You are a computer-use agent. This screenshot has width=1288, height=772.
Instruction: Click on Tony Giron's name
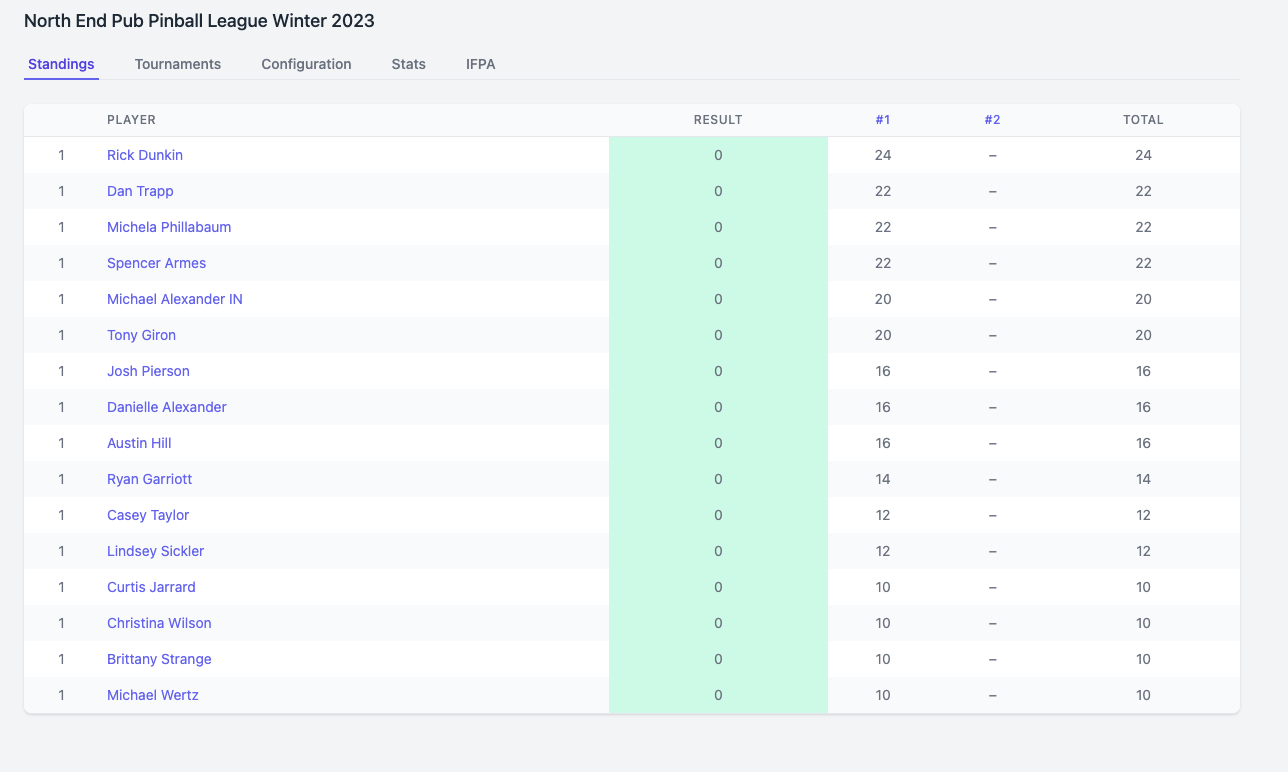[x=141, y=335]
